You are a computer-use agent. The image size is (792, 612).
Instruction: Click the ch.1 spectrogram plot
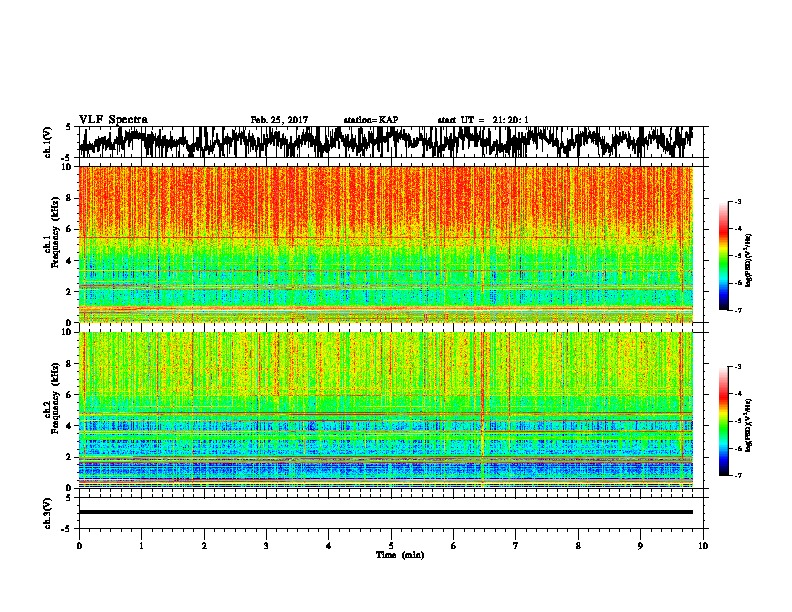385,244
